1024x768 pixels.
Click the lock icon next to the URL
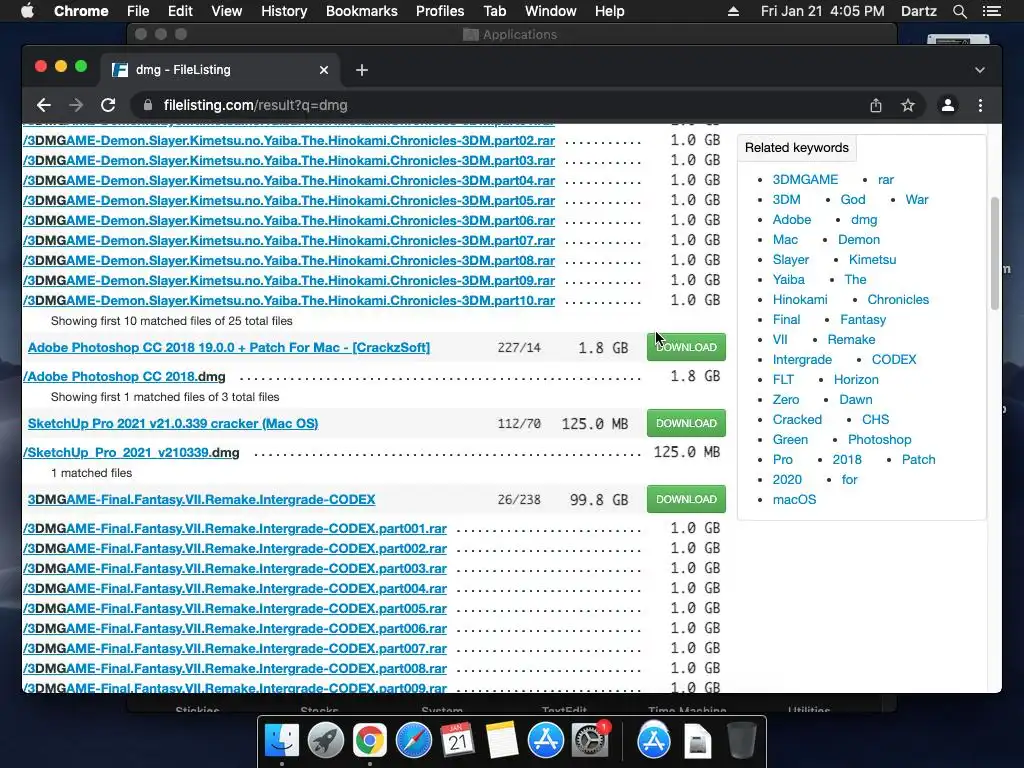tap(148, 105)
